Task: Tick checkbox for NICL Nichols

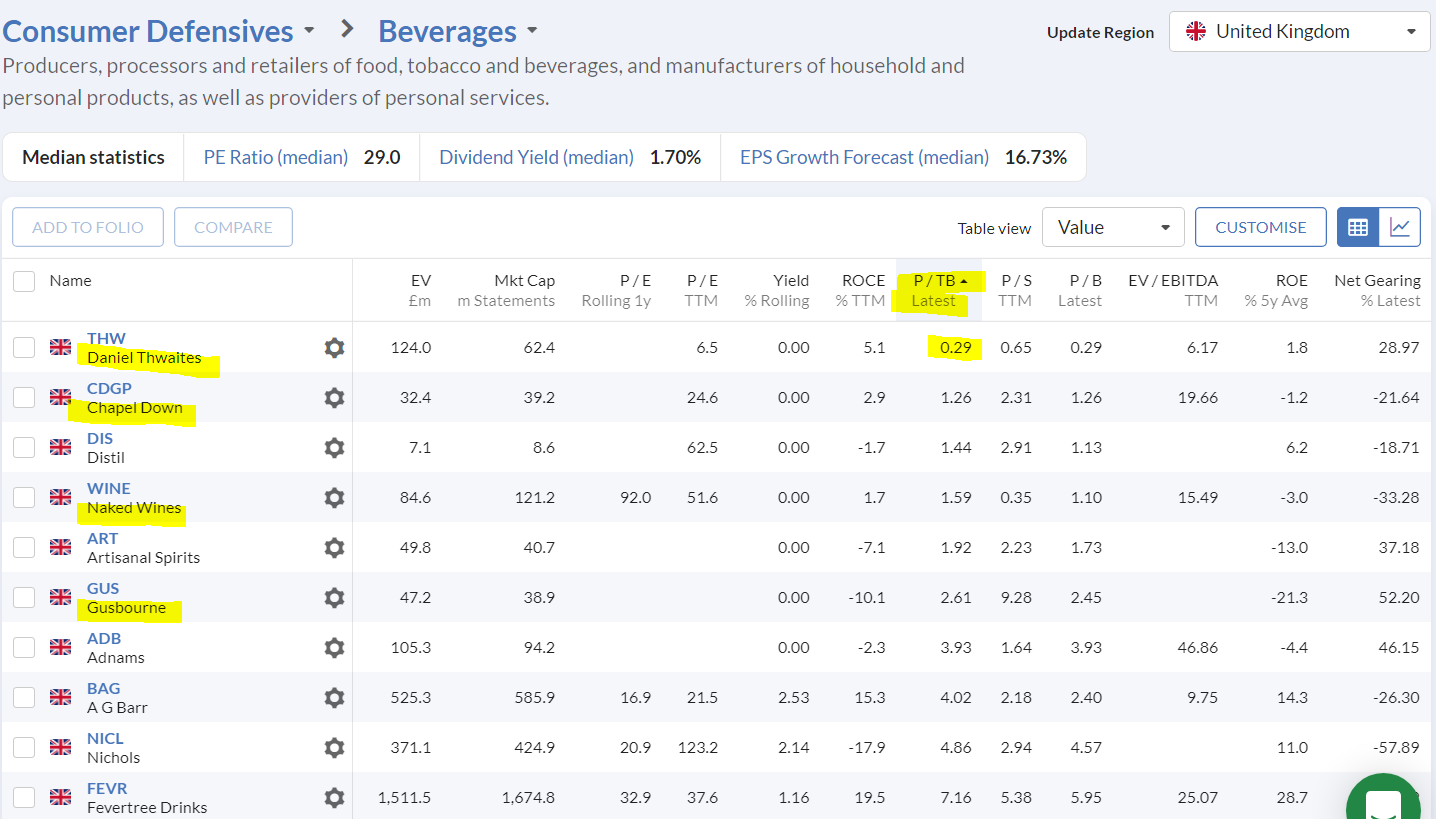Action: tap(23, 747)
